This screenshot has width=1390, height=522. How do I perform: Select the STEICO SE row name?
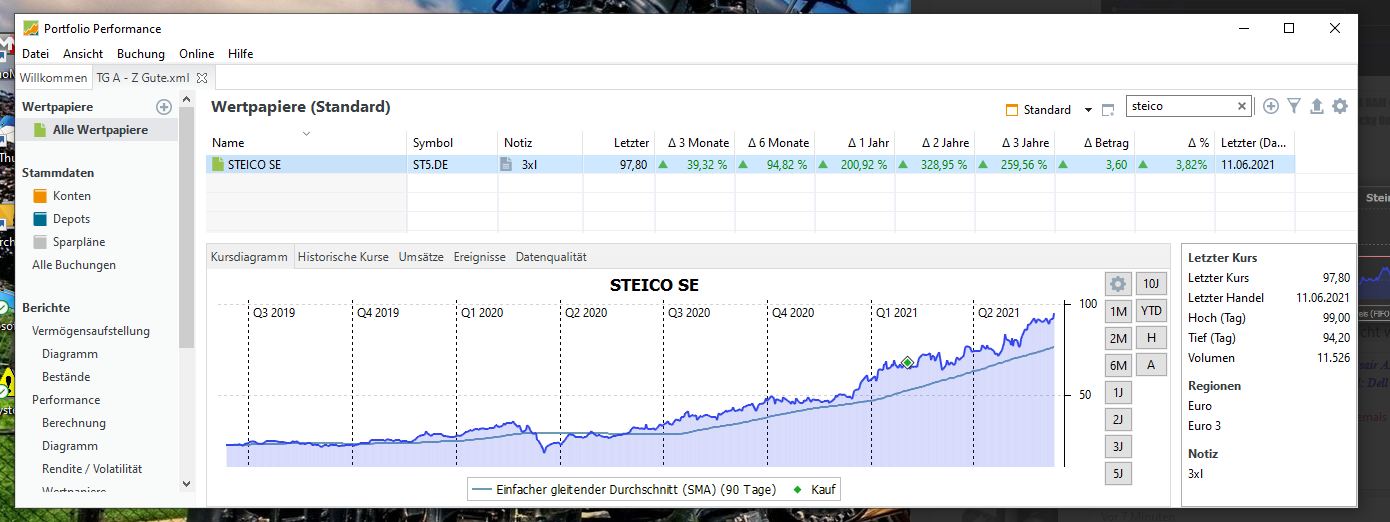254,164
